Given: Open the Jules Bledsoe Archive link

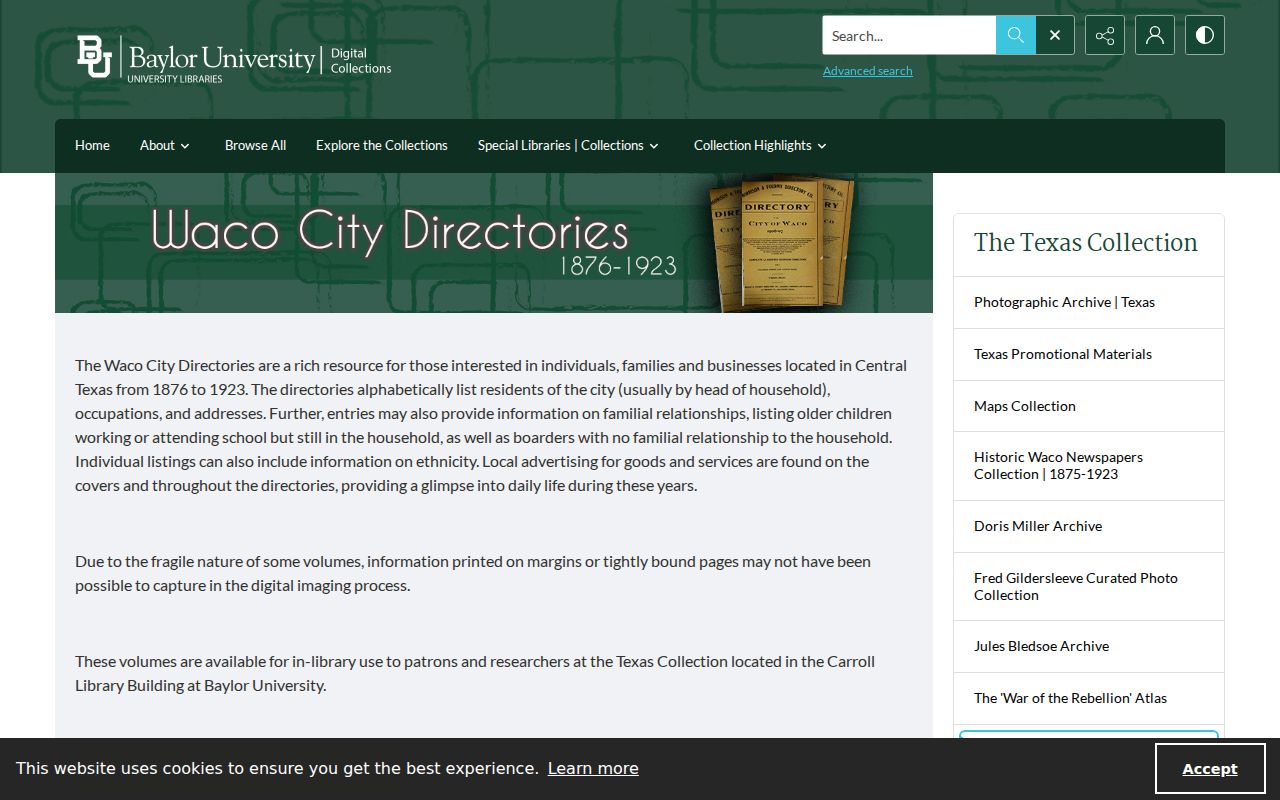Looking at the screenshot, I should [1089, 646].
